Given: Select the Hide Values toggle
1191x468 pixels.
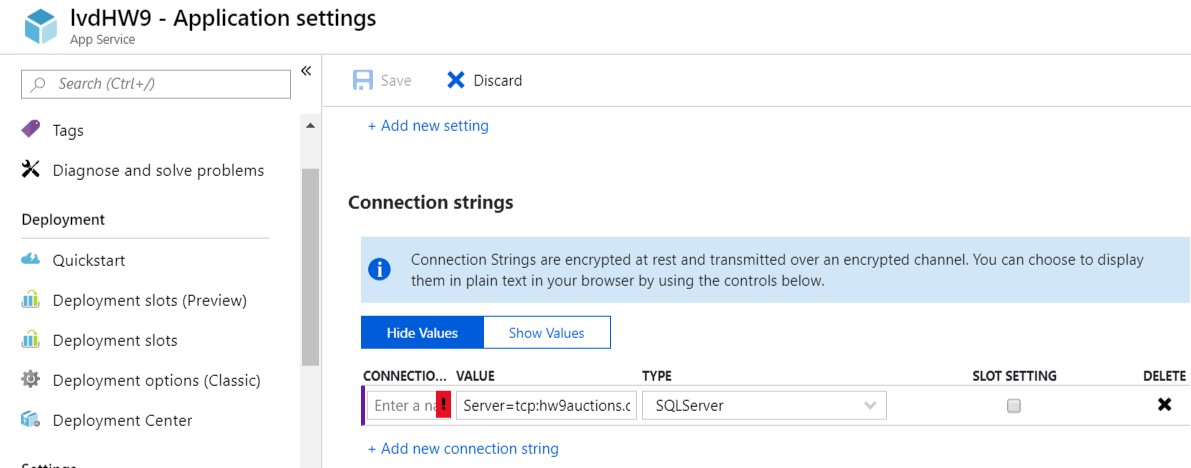Looking at the screenshot, I should tap(422, 333).
